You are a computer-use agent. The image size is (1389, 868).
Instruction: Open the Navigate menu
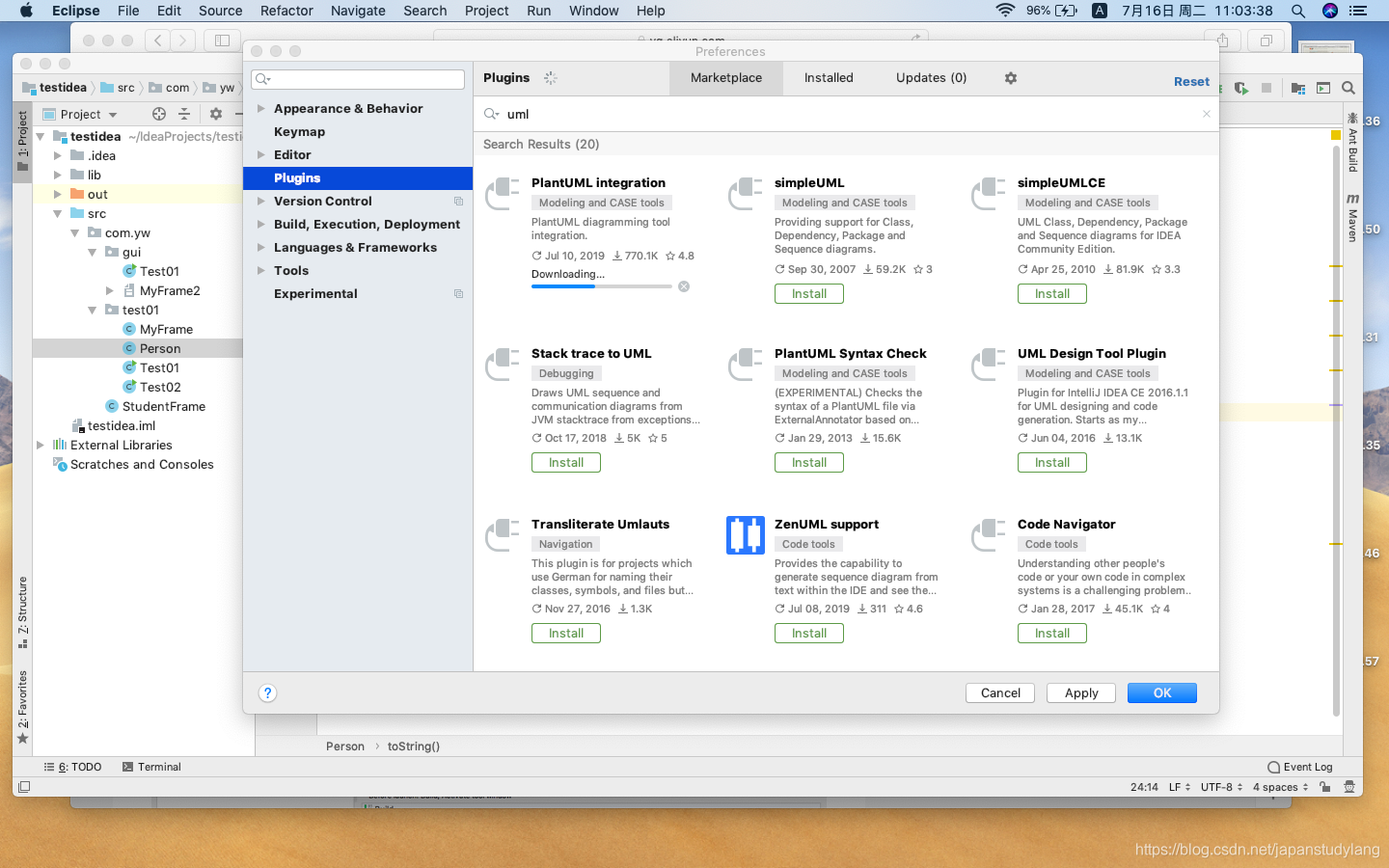pos(358,11)
